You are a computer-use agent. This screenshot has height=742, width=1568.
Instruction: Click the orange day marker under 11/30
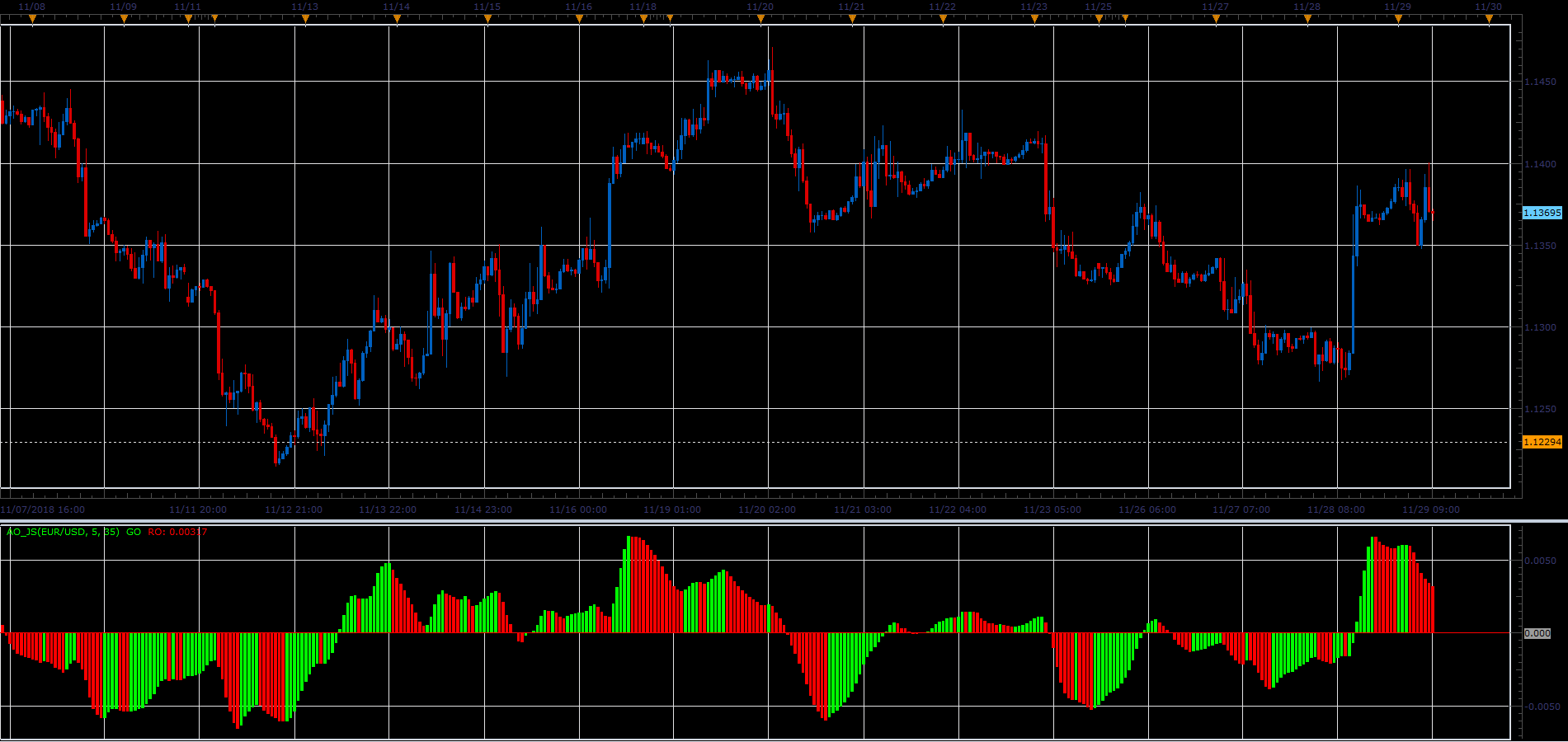1489,18
